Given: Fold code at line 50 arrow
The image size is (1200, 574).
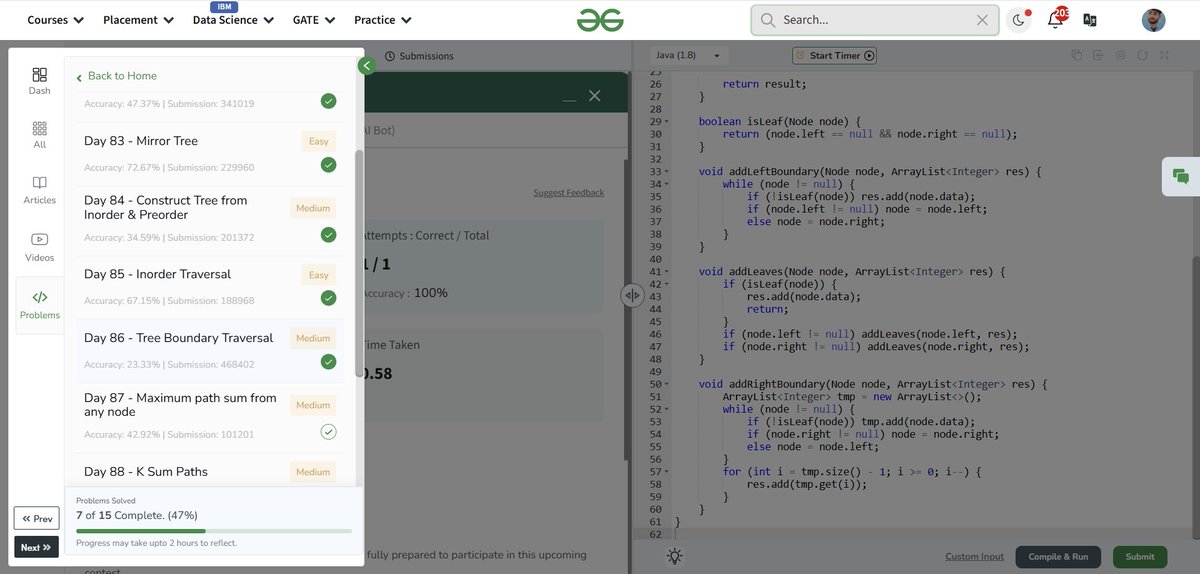Looking at the screenshot, I should point(666,384).
